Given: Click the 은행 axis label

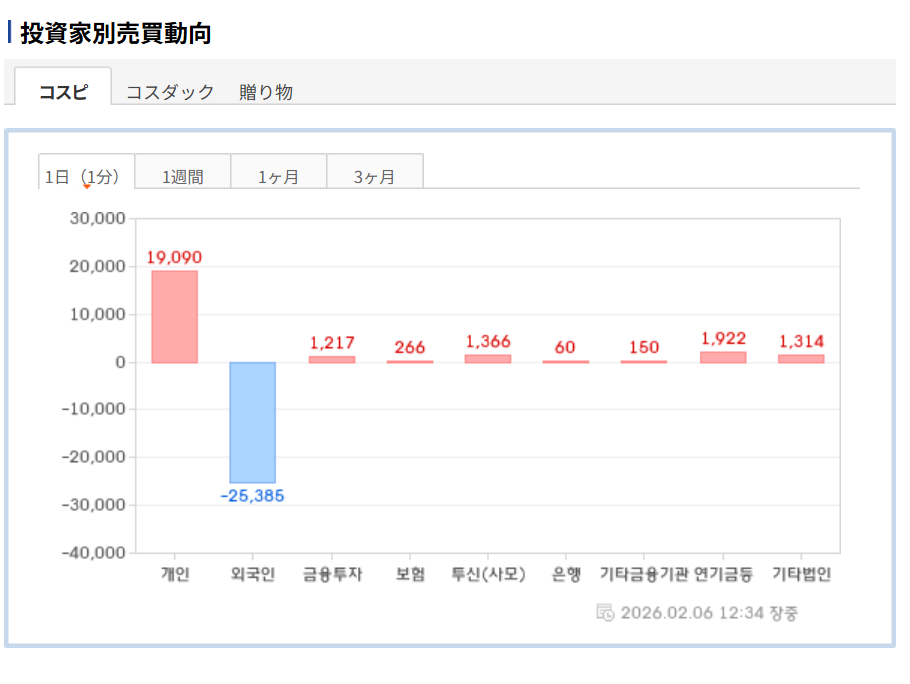Looking at the screenshot, I should tap(566, 574).
